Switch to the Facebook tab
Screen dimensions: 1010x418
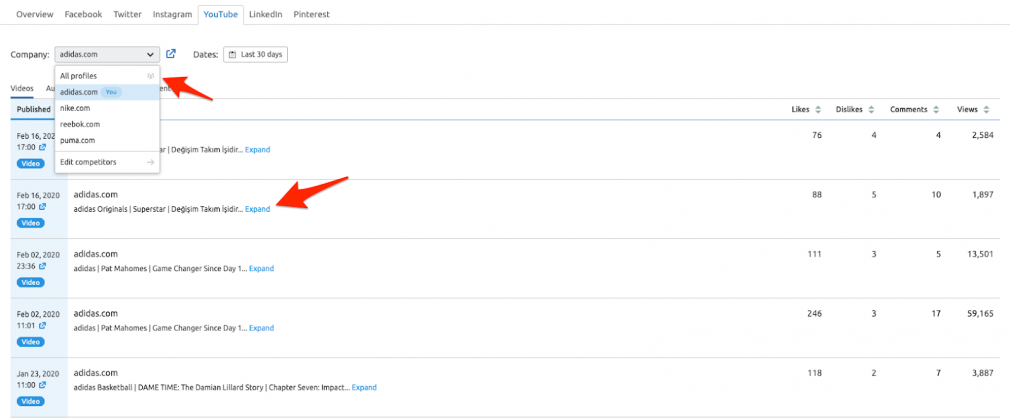click(x=83, y=14)
